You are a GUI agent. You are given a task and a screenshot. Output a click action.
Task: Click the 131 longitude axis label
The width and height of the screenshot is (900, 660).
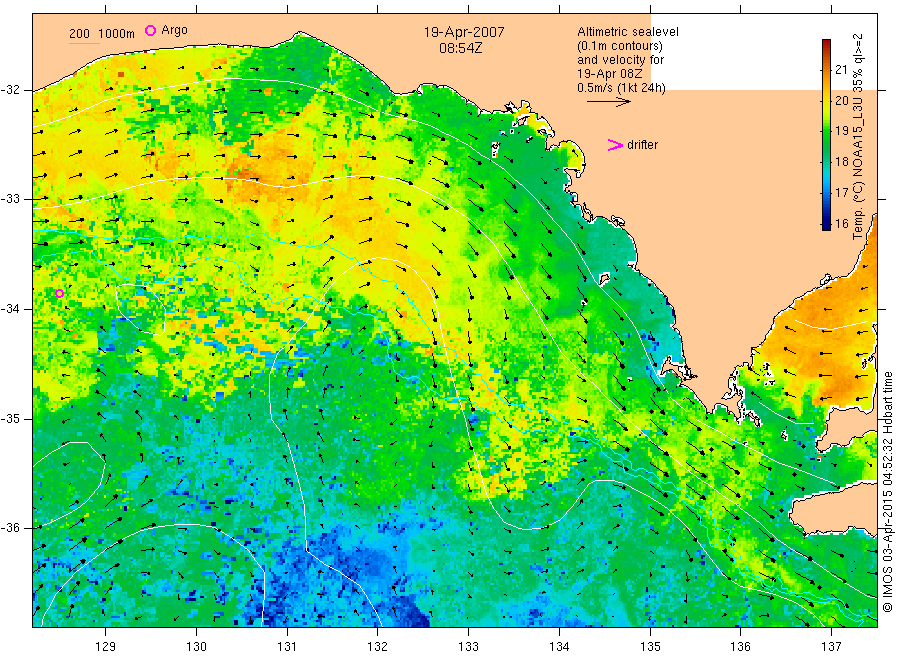click(x=287, y=647)
